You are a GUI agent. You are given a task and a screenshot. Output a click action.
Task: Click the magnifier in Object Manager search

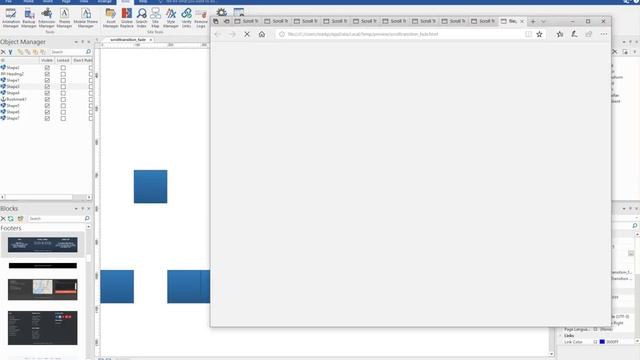[x=88, y=52]
